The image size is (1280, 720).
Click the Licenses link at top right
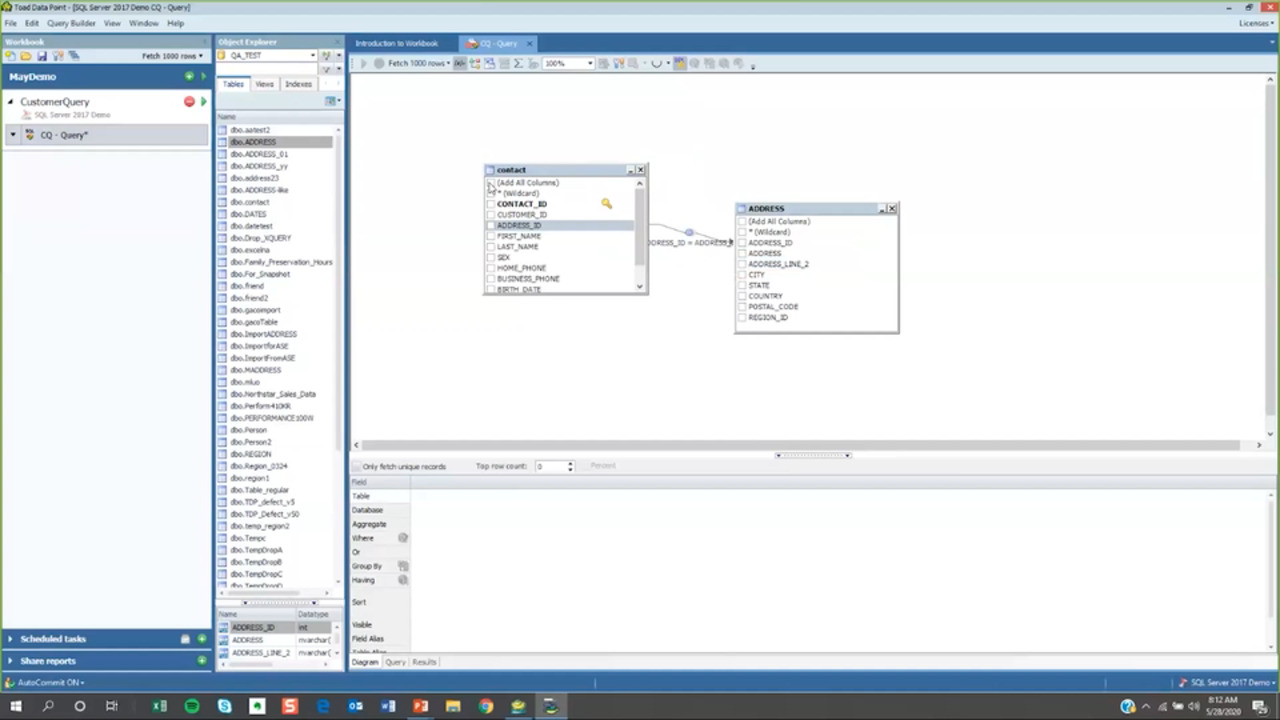[x=1255, y=23]
